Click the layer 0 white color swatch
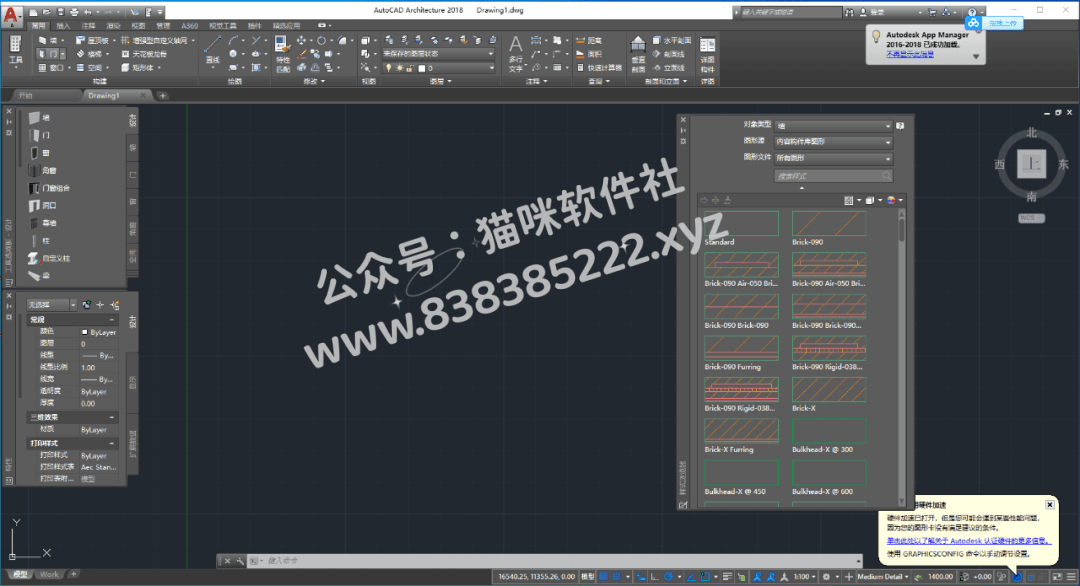This screenshot has height=586, width=1080. 422,68
